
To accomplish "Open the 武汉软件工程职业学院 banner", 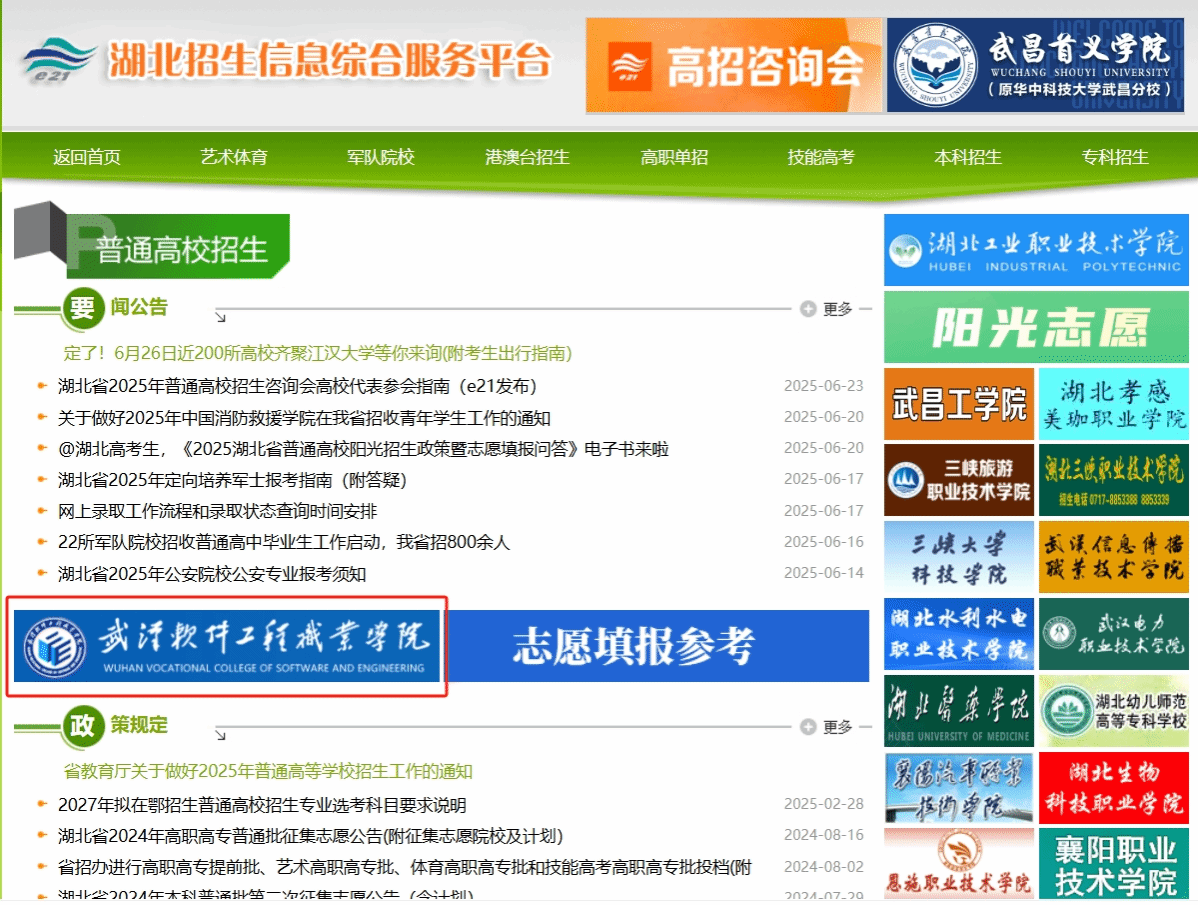I will click(x=227, y=646).
